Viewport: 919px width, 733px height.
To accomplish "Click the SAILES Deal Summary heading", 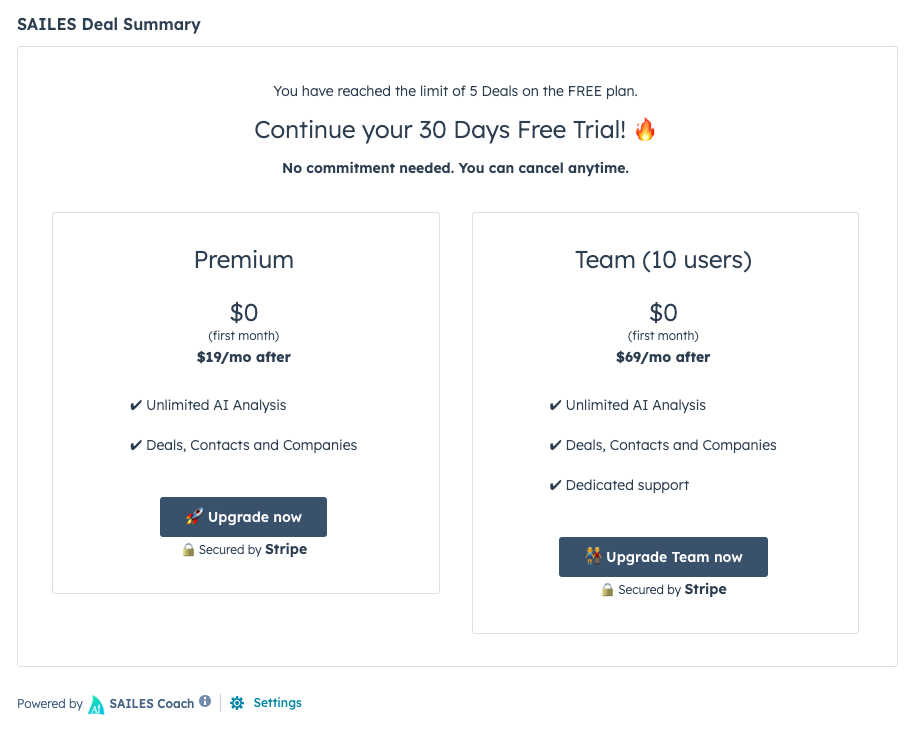I will [109, 24].
